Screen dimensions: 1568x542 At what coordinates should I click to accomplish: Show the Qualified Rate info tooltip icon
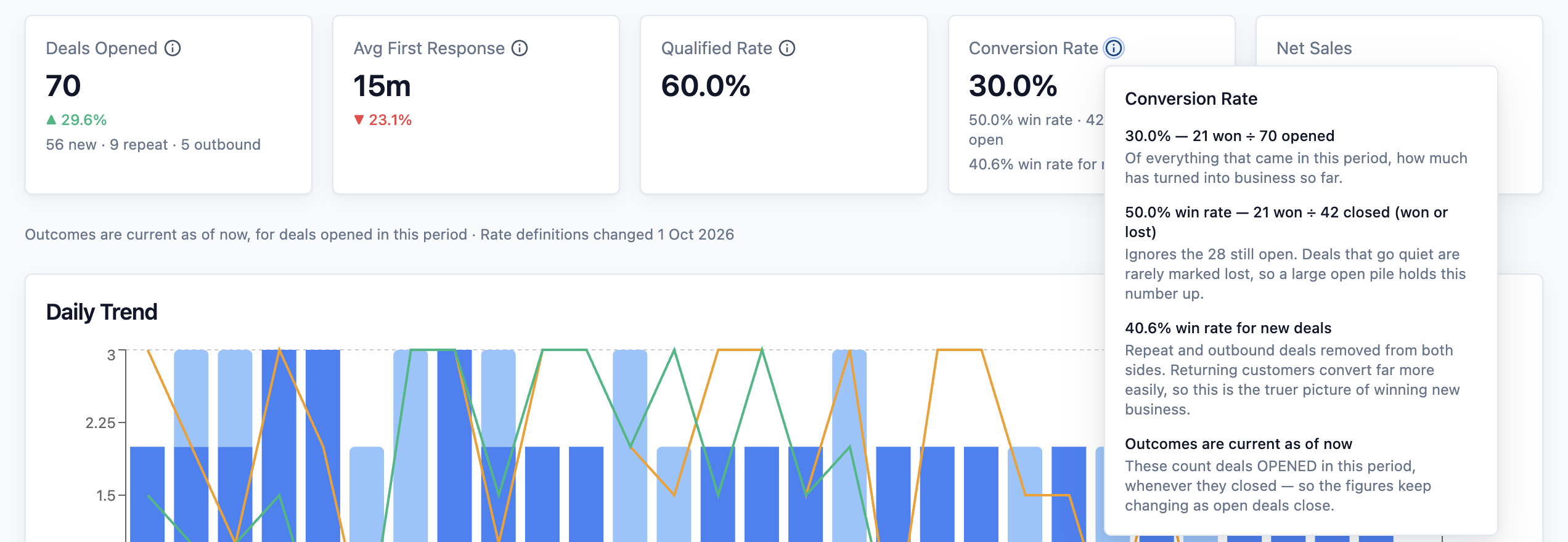coord(787,48)
